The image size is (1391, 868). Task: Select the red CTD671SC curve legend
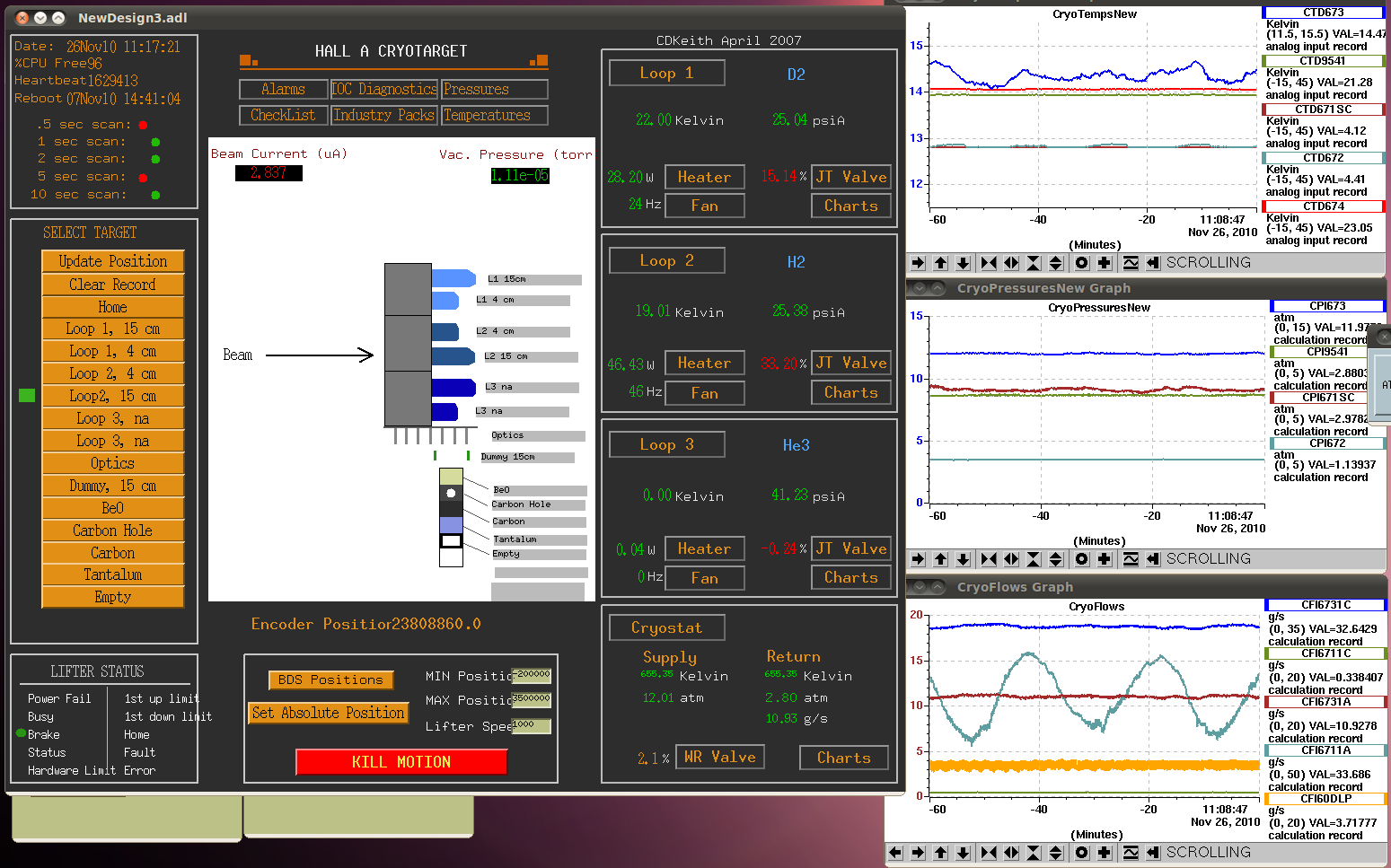tap(1324, 110)
